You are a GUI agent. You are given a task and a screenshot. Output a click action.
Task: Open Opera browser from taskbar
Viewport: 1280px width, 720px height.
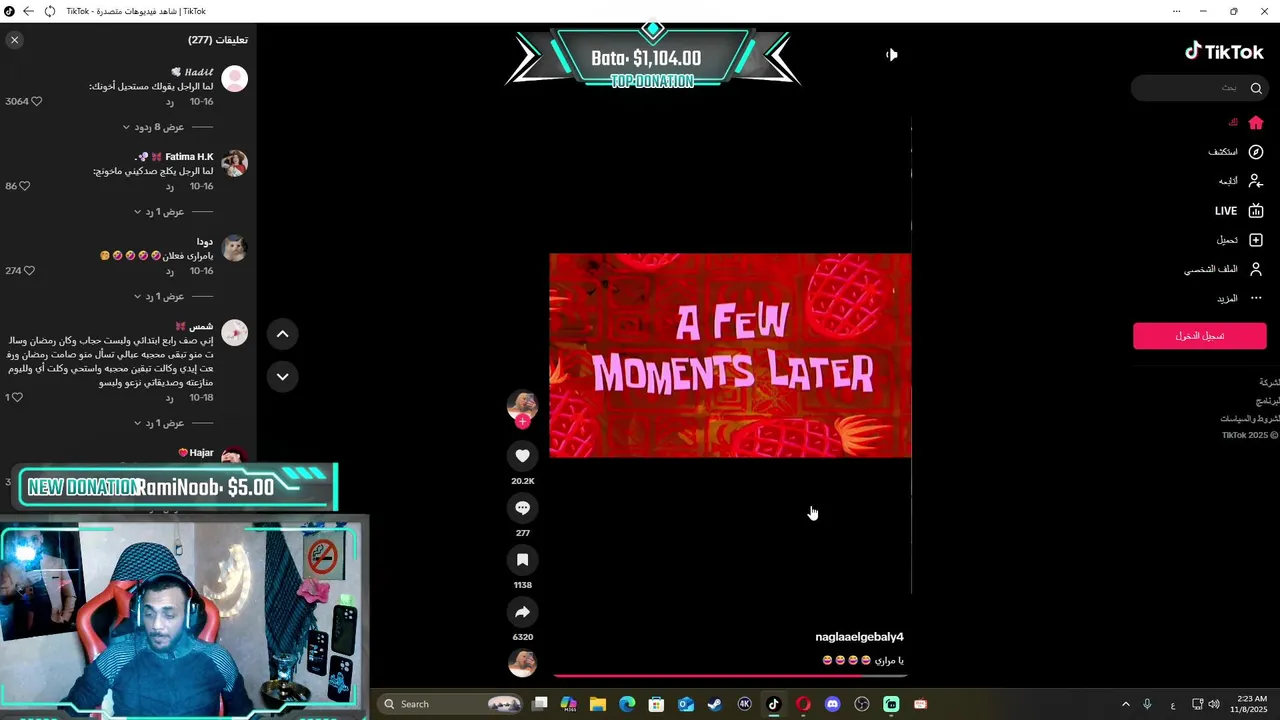[x=803, y=704]
